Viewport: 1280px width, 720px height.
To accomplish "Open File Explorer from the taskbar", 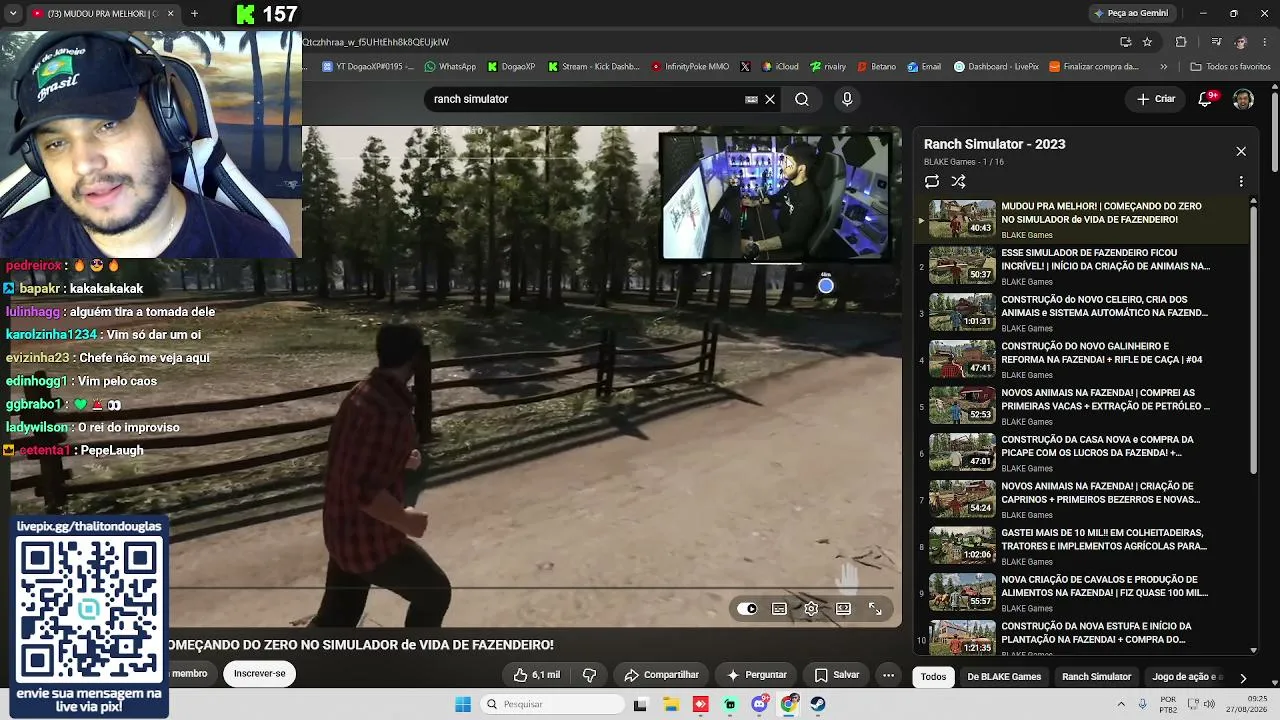I will click(x=670, y=704).
